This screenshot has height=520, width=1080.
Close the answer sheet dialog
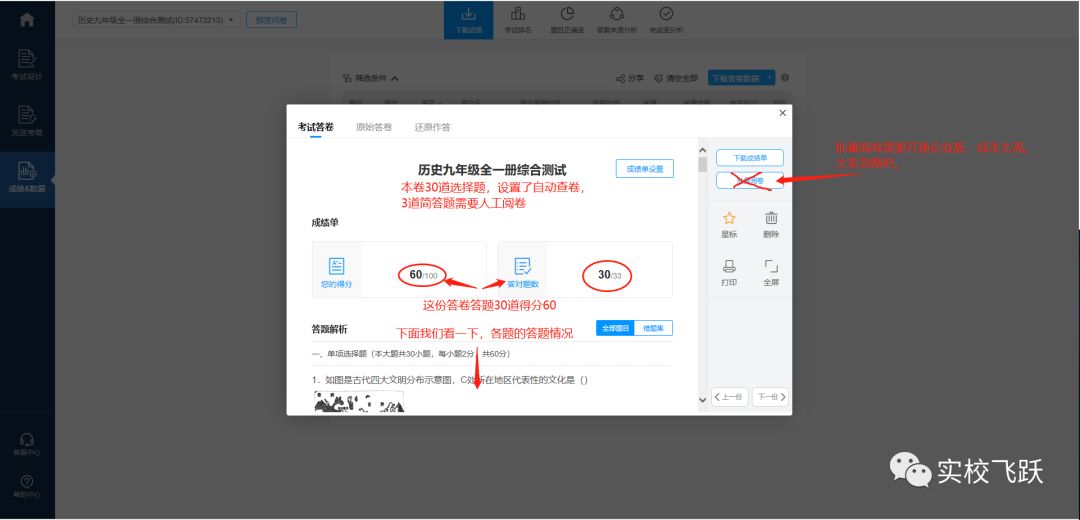click(782, 113)
